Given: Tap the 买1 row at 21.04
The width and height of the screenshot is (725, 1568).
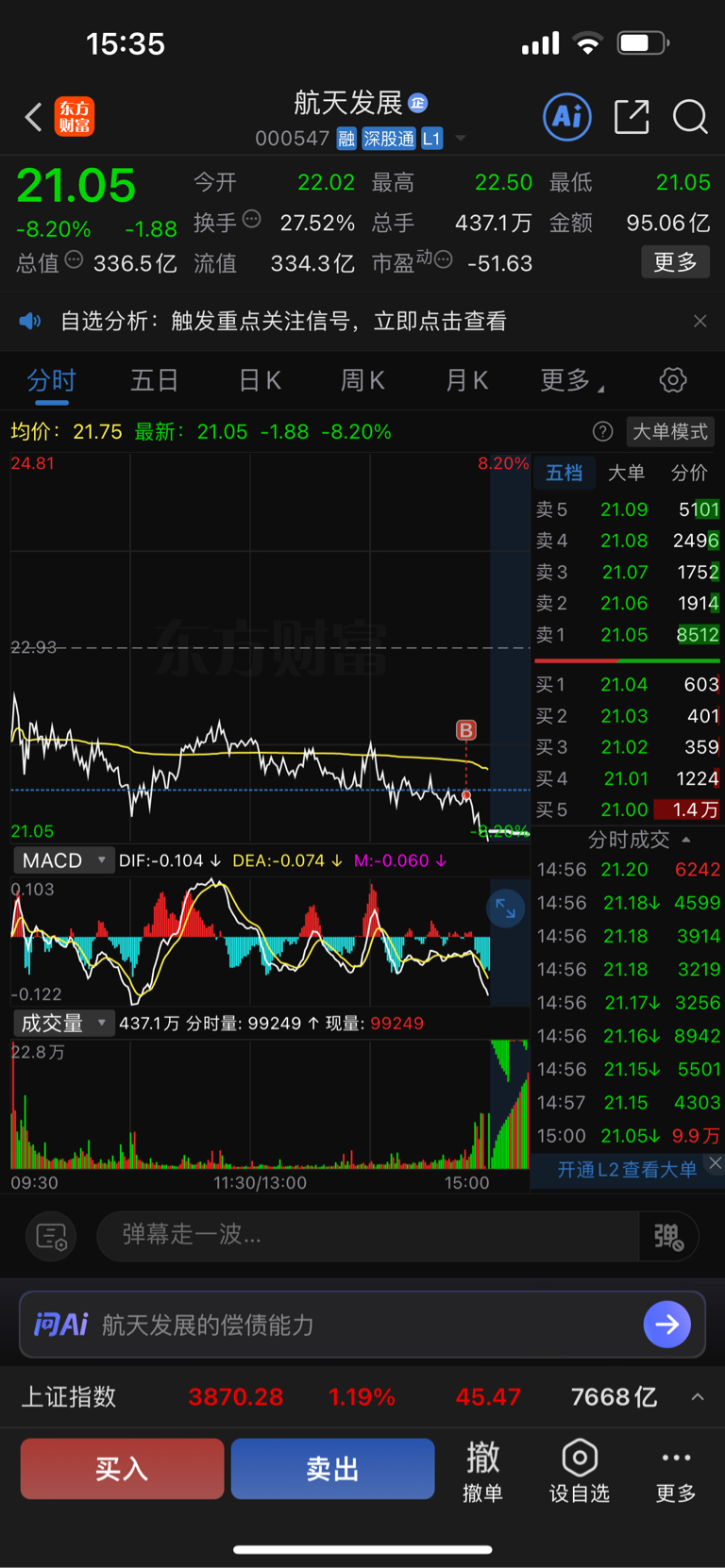Looking at the screenshot, I should 627,684.
